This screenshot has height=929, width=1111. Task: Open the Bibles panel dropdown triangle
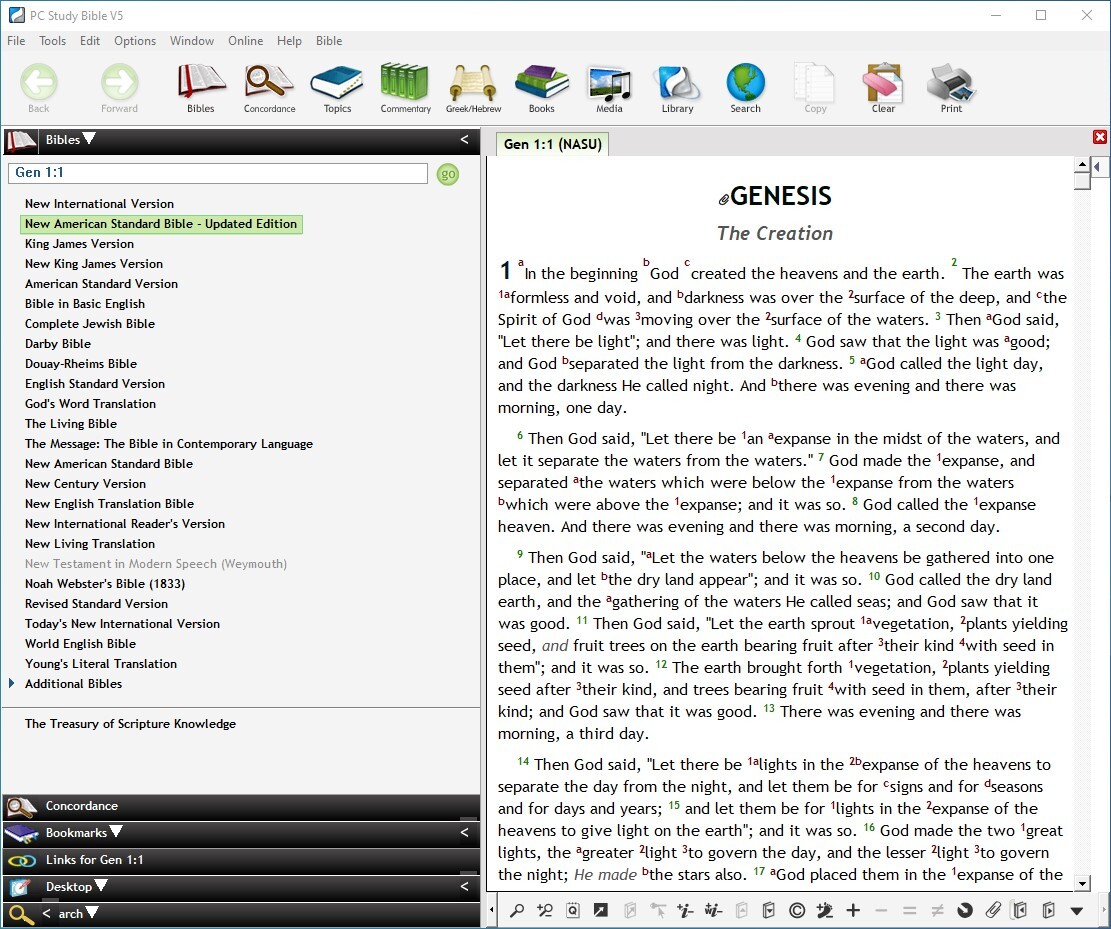coord(89,138)
